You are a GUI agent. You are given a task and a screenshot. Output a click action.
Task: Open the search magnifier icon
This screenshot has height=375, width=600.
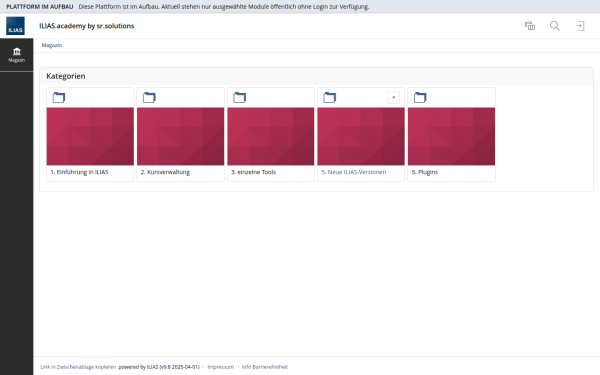(555, 26)
